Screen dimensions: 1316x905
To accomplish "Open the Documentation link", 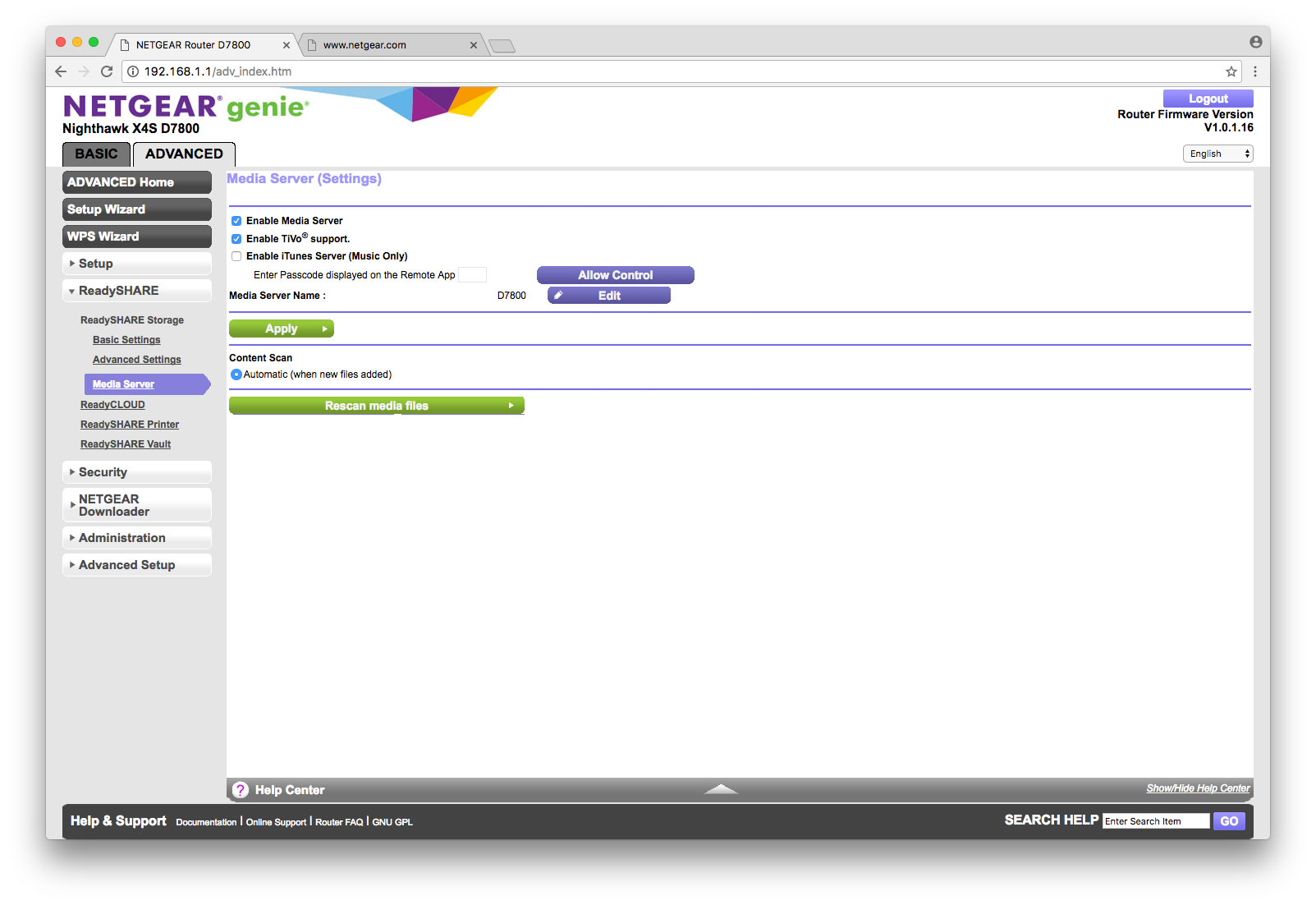I will pyautogui.click(x=206, y=822).
